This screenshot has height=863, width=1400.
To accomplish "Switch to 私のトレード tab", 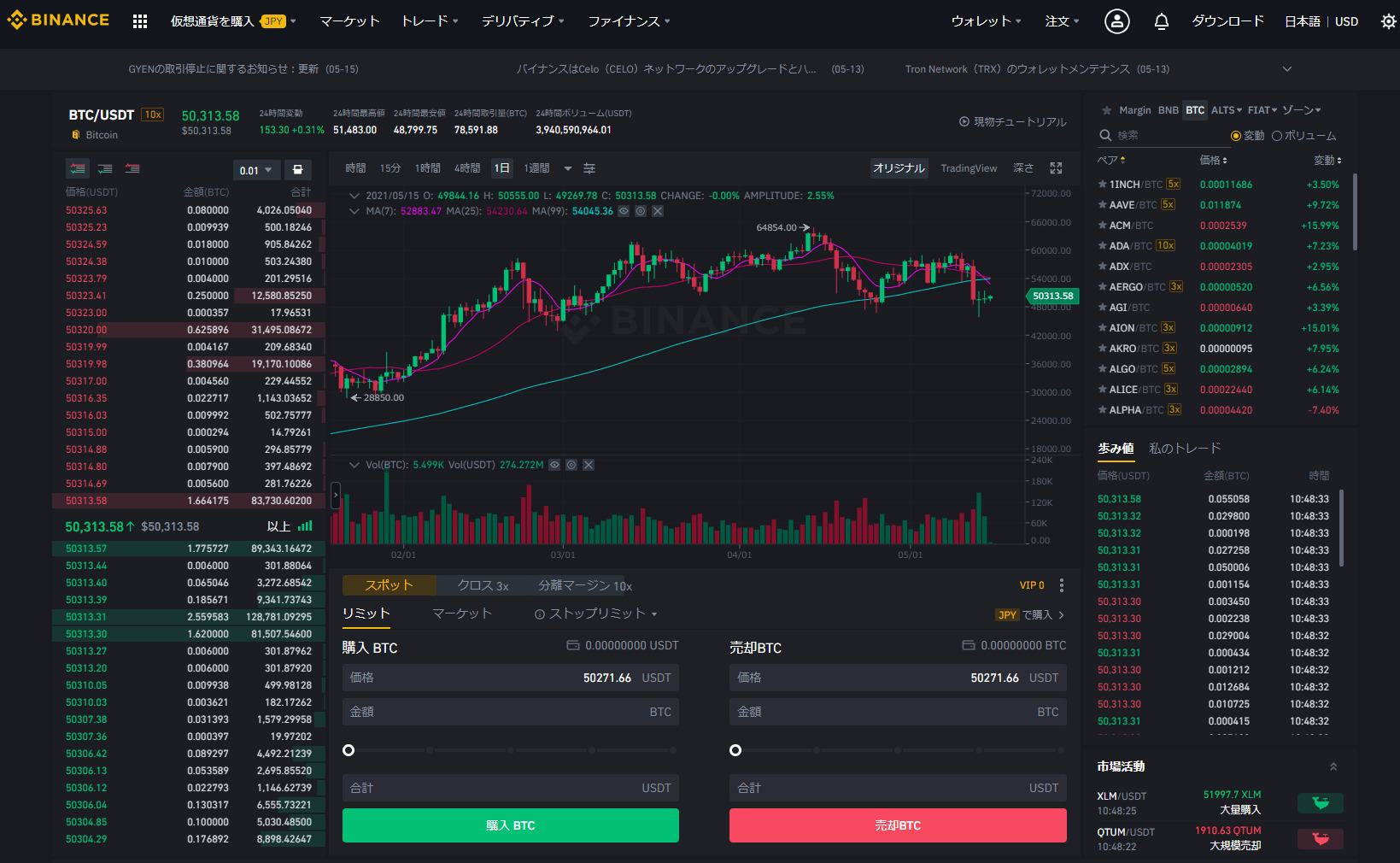I will (x=1185, y=448).
